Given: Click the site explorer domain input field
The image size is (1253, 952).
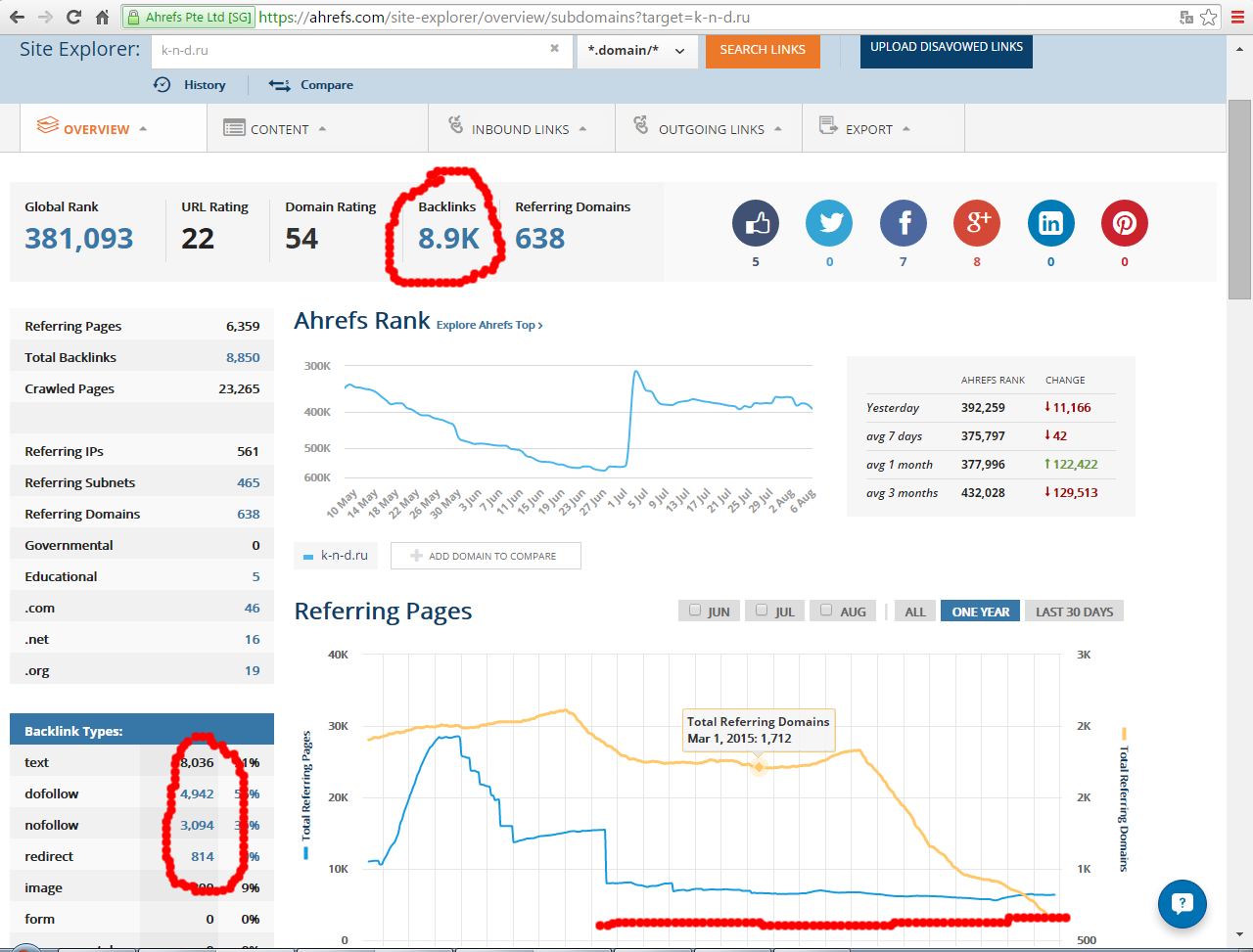Looking at the screenshot, I should point(361,50).
